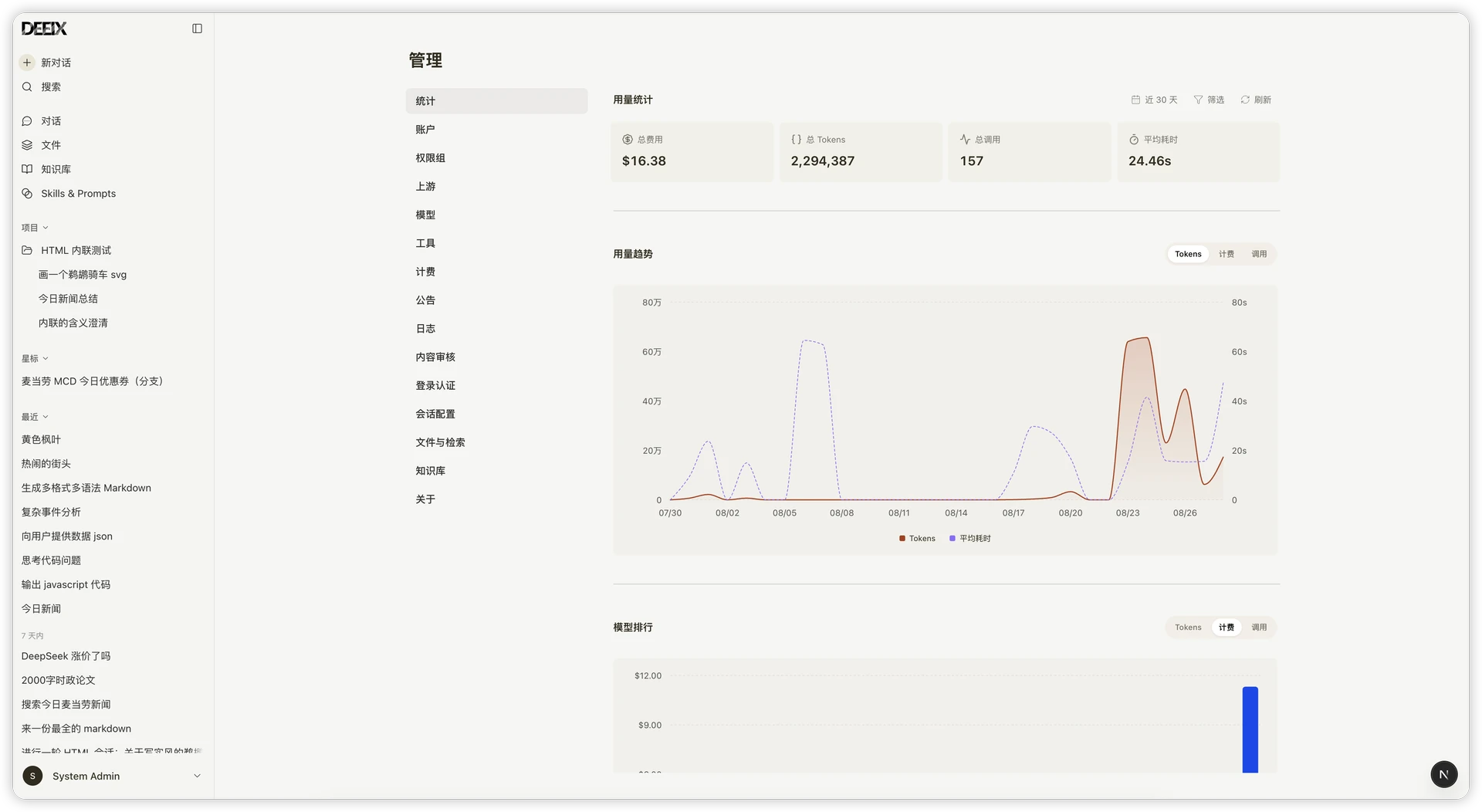Click the magnifier icon beside 搜索
The width and height of the screenshot is (1482, 812).
(27, 86)
